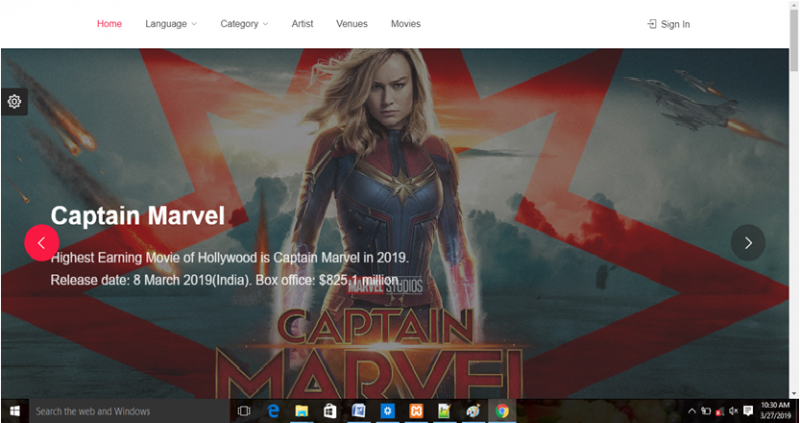The image size is (800, 423).
Task: Go to the previous slide with the red arrow
Action: pyautogui.click(x=42, y=243)
